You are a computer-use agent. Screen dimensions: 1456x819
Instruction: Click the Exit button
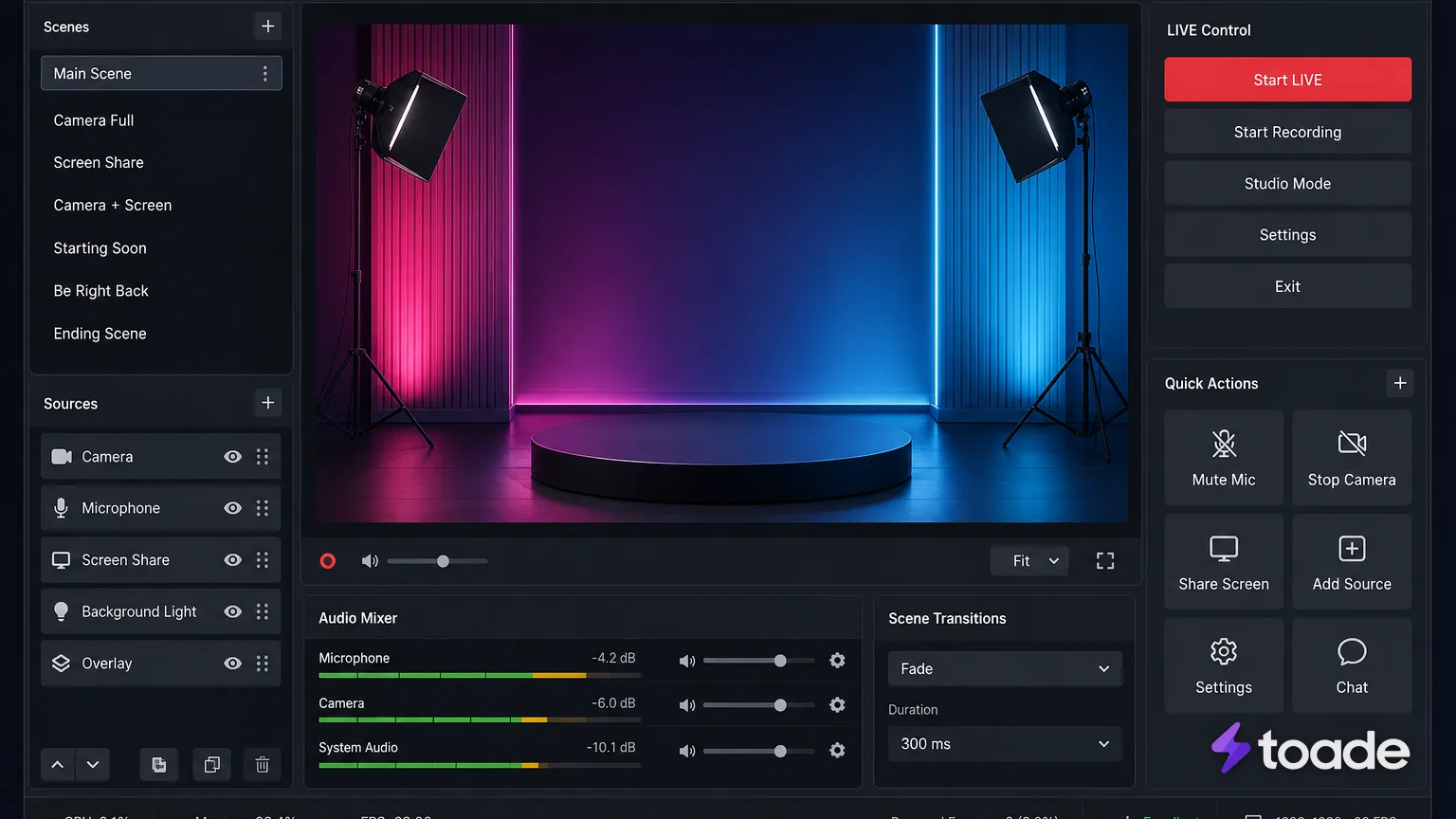[1287, 286]
